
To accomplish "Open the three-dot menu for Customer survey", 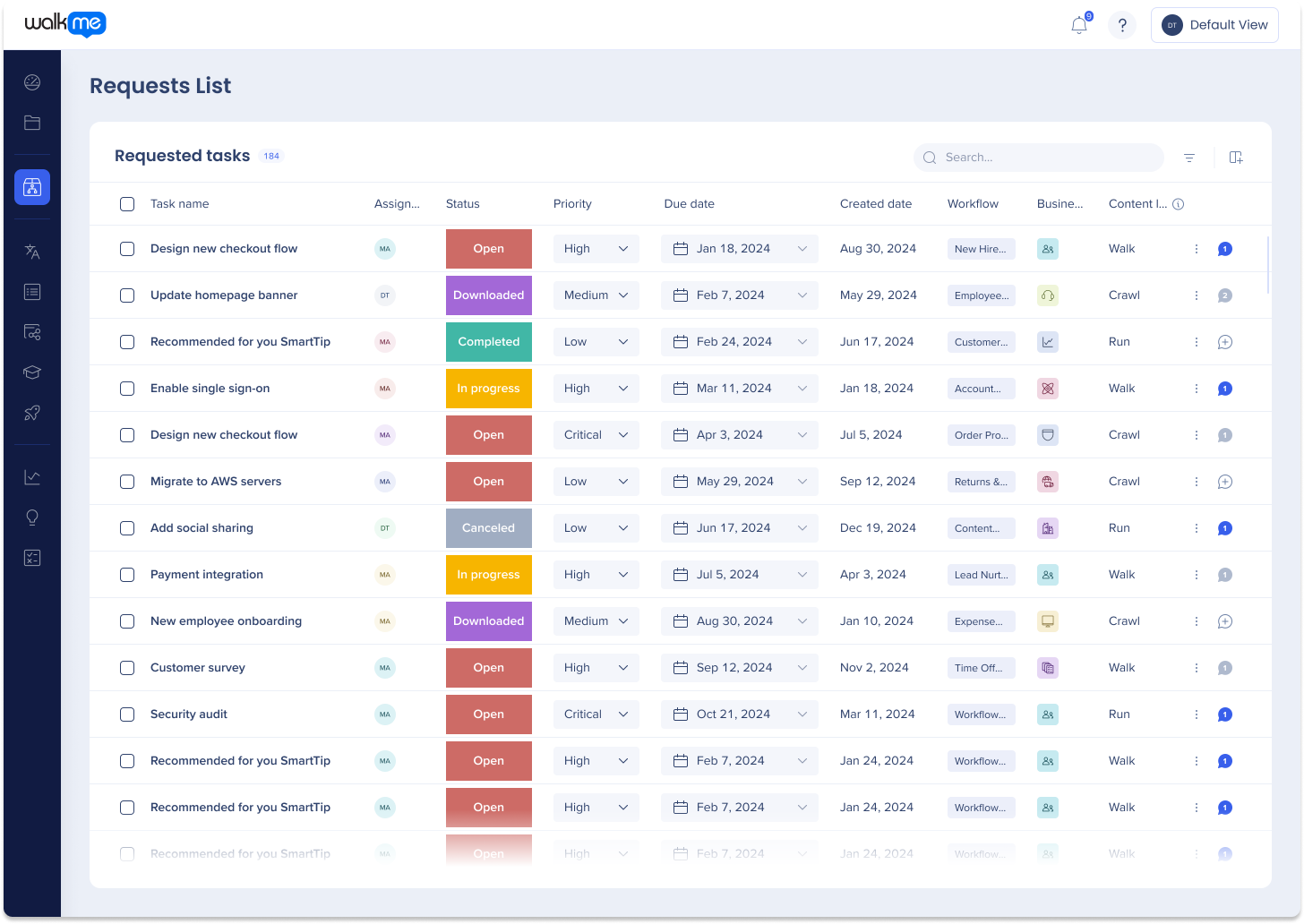I will coord(1196,667).
